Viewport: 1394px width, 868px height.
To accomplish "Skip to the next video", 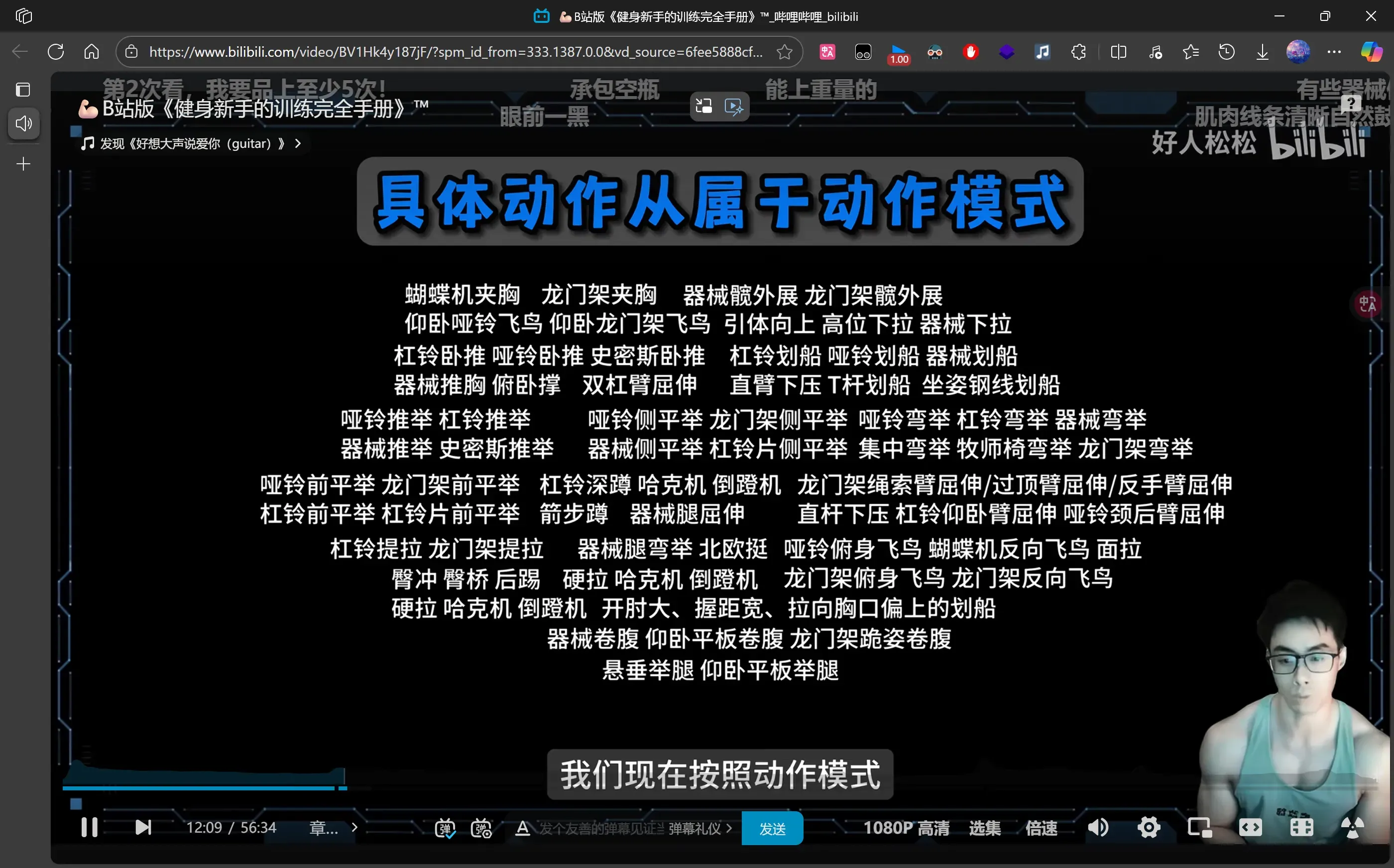I will [x=142, y=827].
